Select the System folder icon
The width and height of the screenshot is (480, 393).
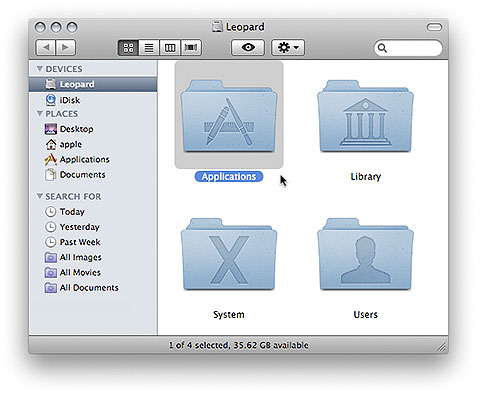coord(229,254)
